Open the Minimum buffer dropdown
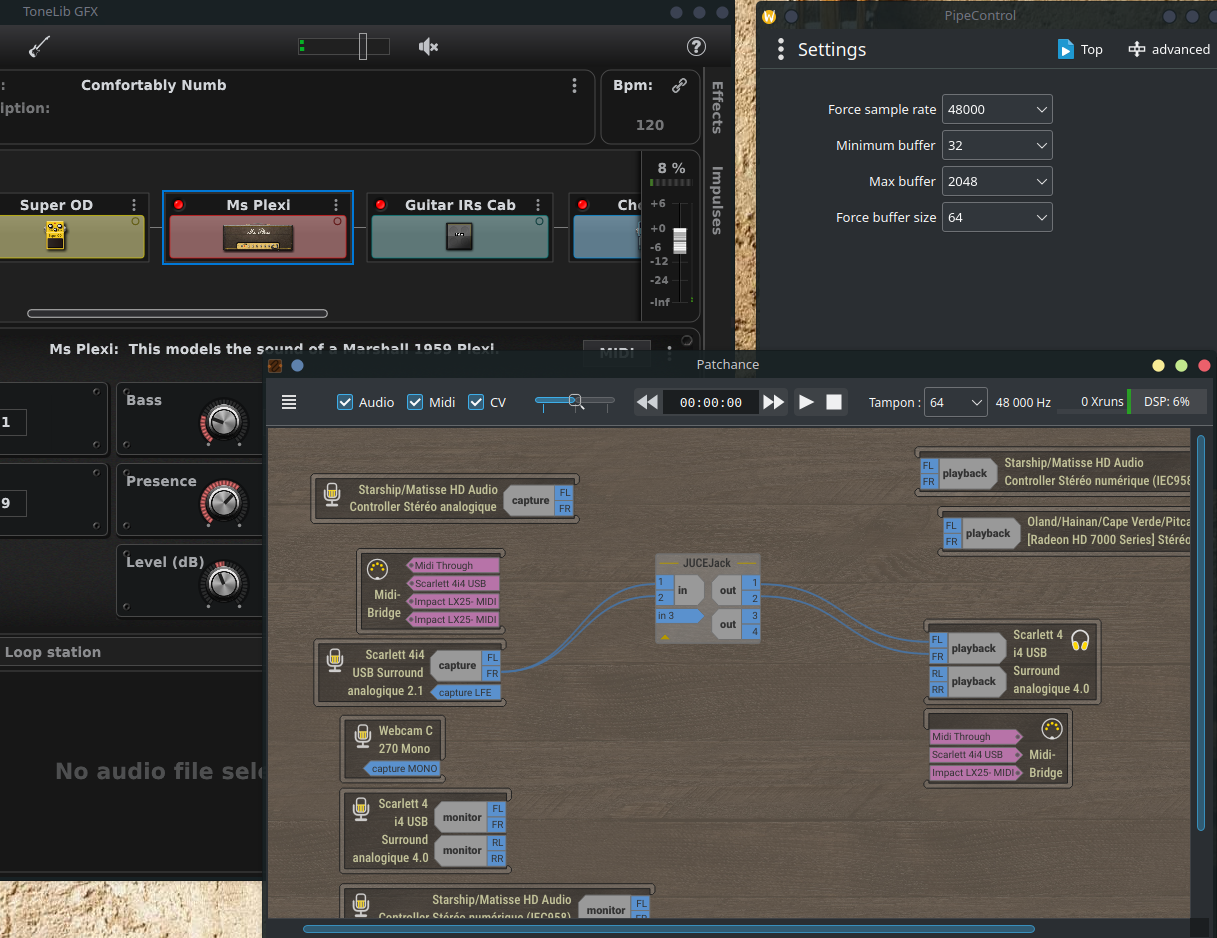 [997, 145]
